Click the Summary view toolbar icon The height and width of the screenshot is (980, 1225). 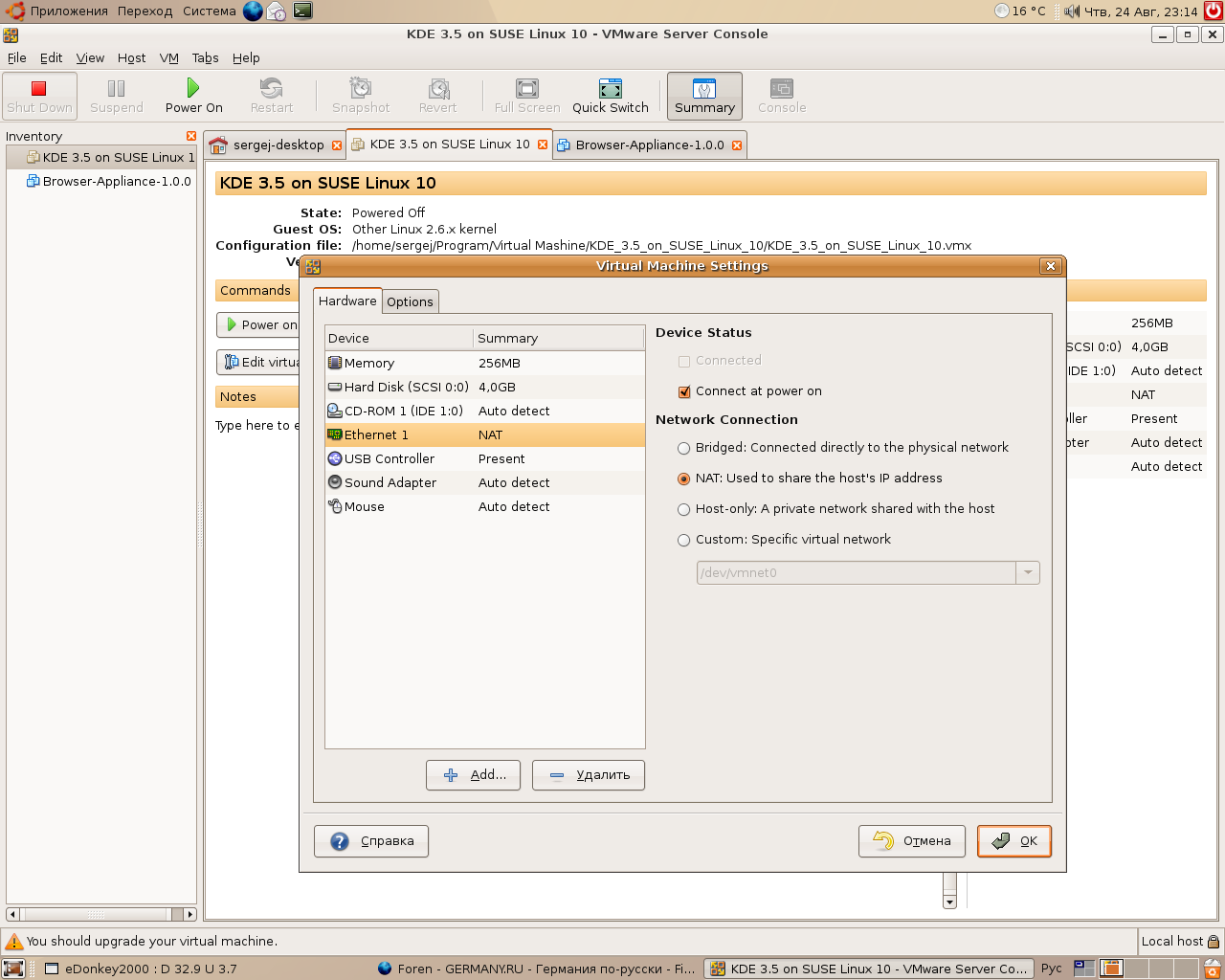point(704,89)
